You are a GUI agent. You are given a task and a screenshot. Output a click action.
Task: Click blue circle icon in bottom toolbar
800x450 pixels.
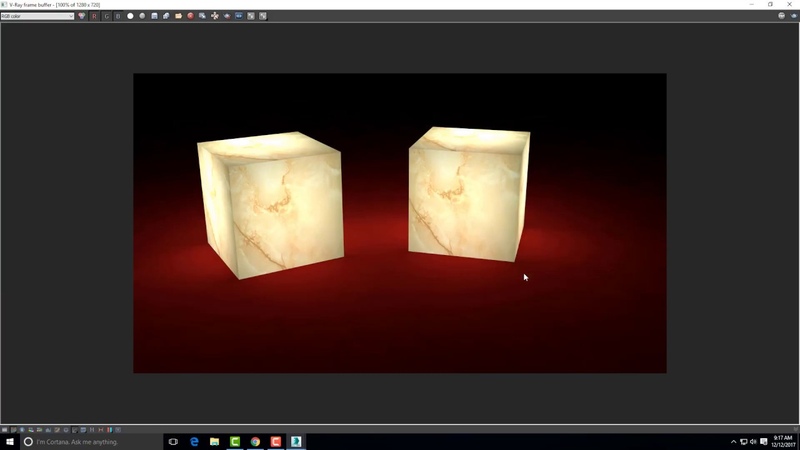[22, 430]
